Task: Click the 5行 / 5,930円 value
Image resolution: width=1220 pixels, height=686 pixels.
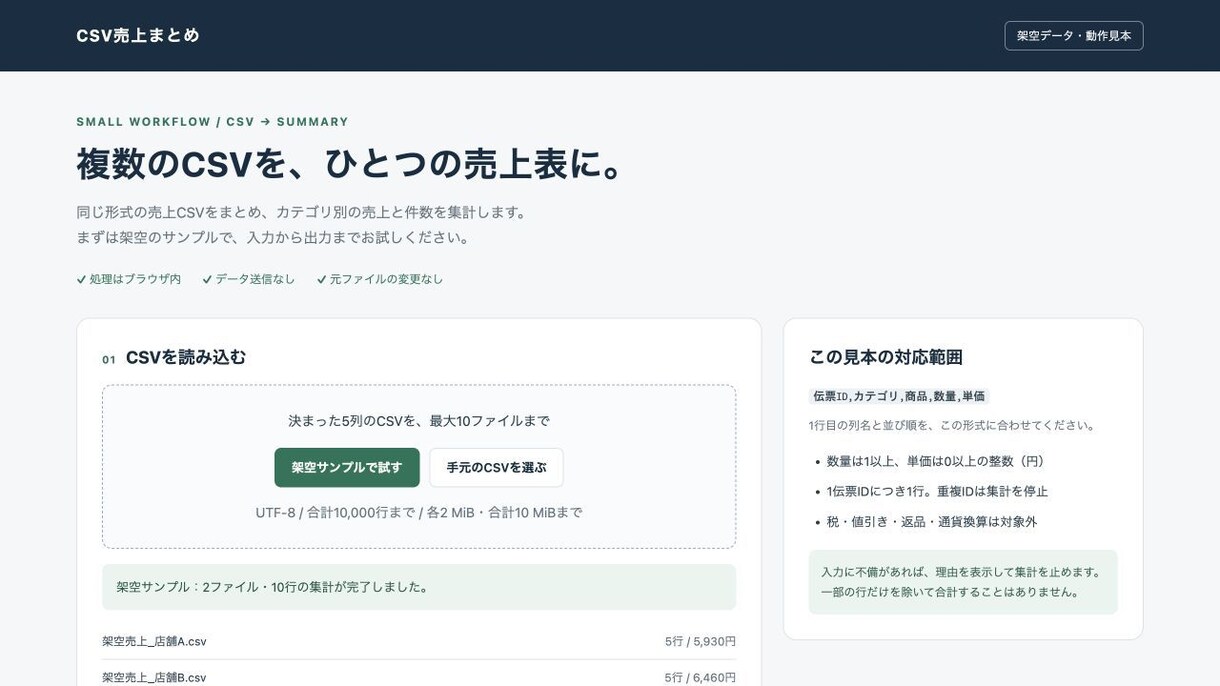Action: 700,641
